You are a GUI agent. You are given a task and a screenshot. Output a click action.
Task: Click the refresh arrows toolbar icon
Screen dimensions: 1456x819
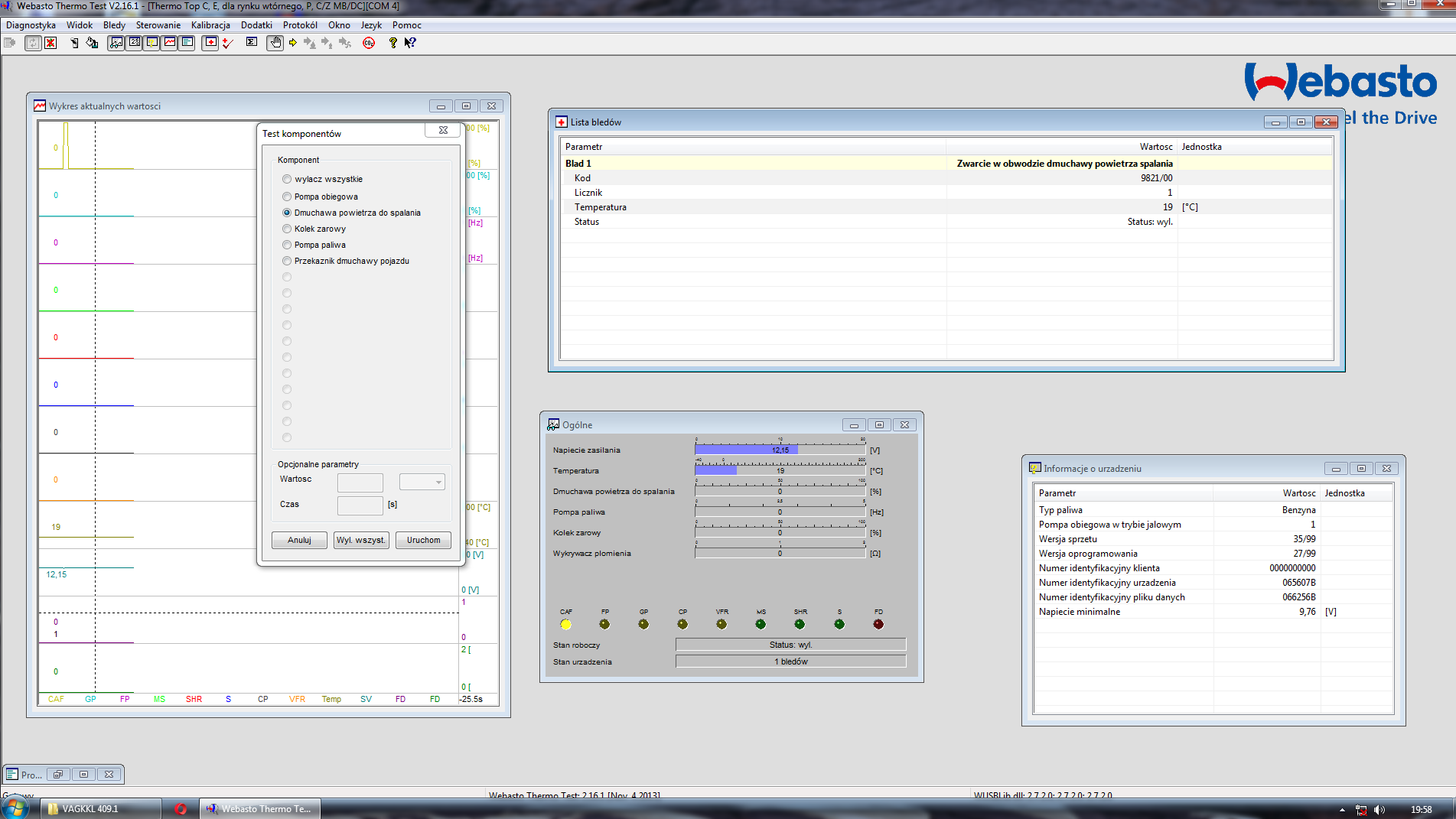pyautogui.click(x=33, y=43)
